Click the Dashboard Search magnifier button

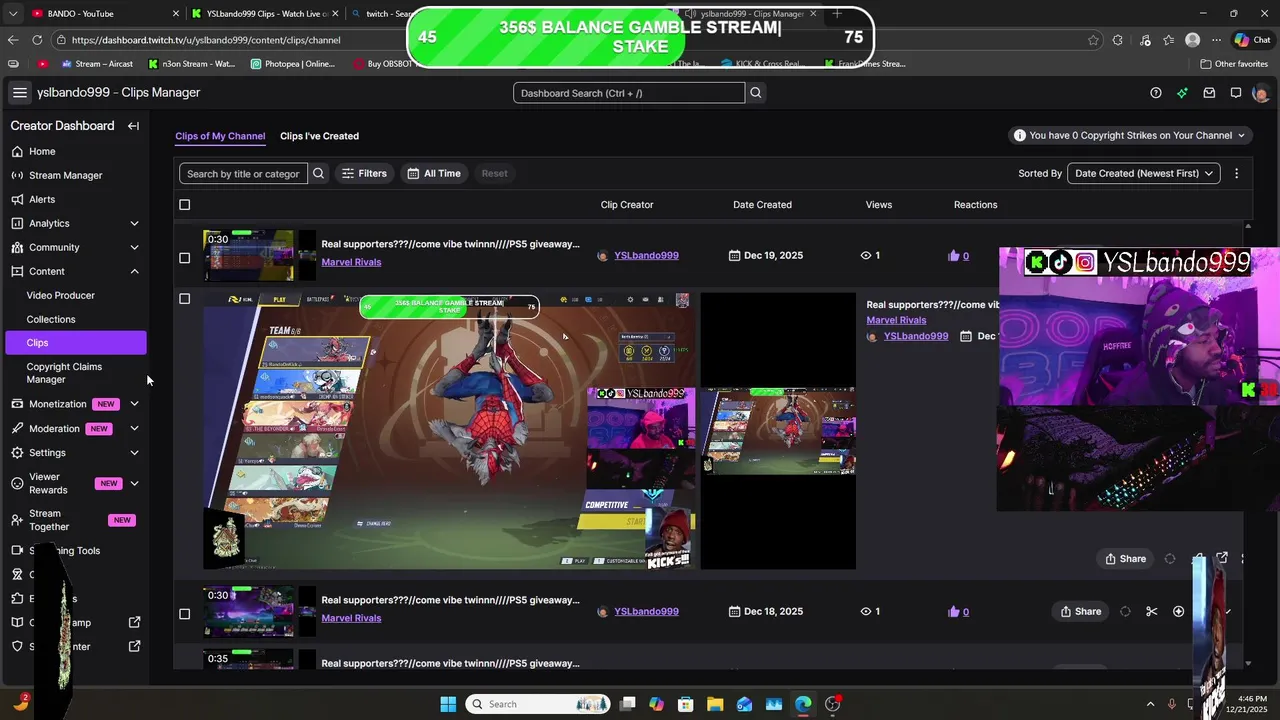coord(756,93)
